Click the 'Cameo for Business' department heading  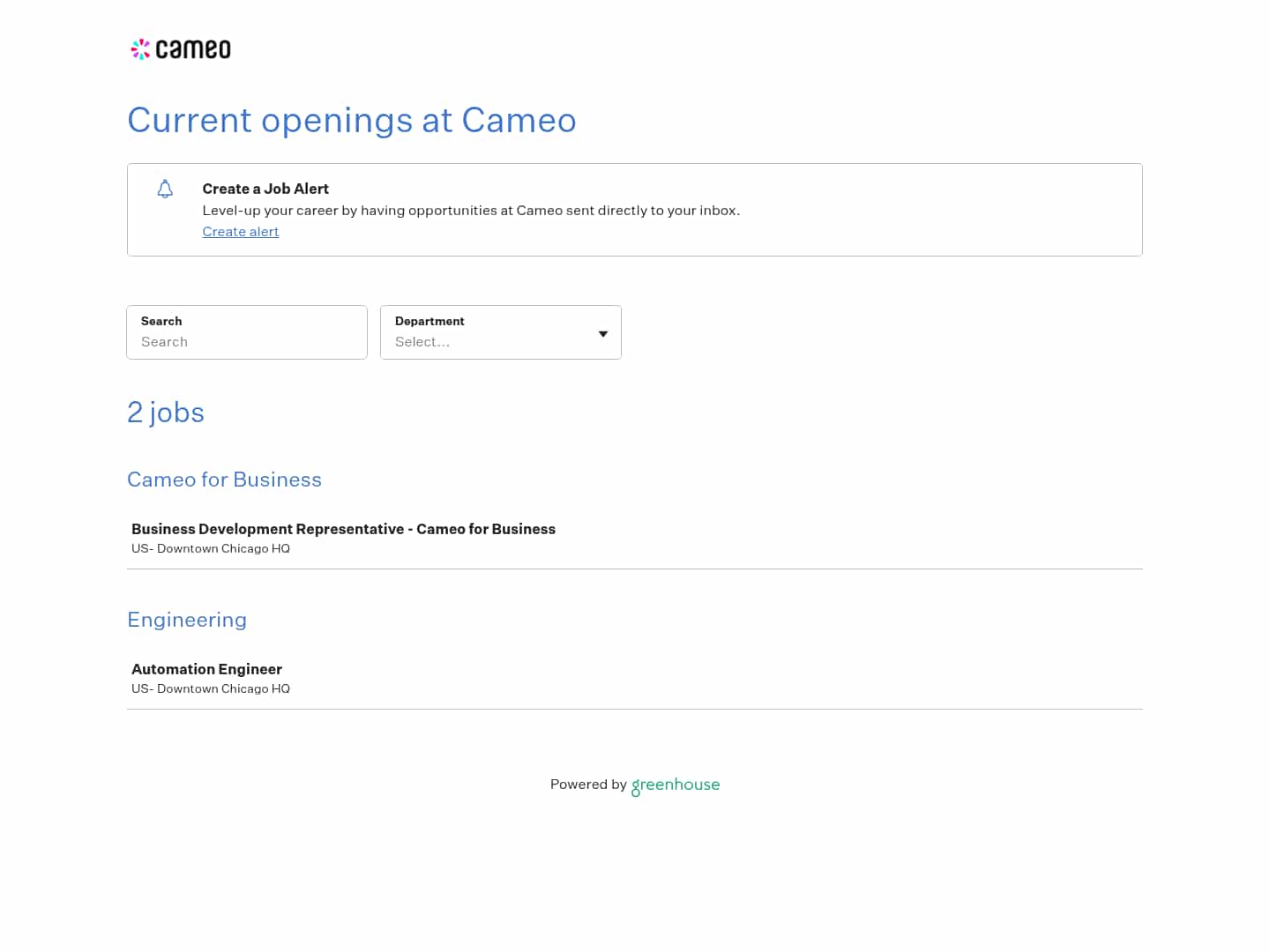pos(224,480)
